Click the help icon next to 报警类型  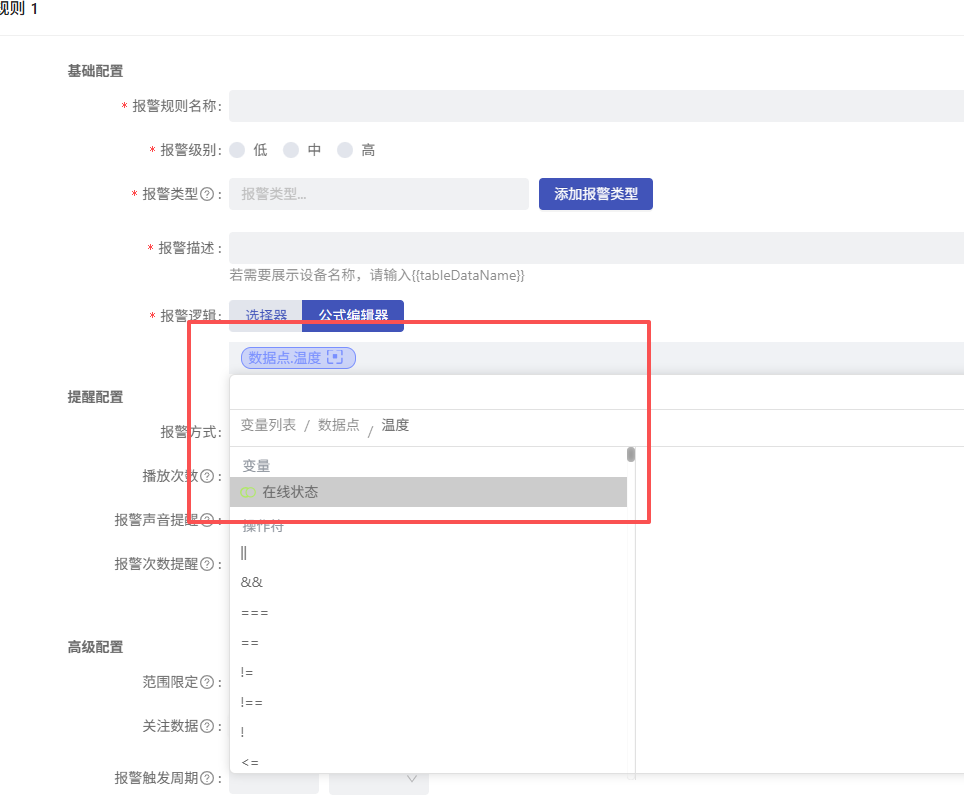[x=207, y=194]
